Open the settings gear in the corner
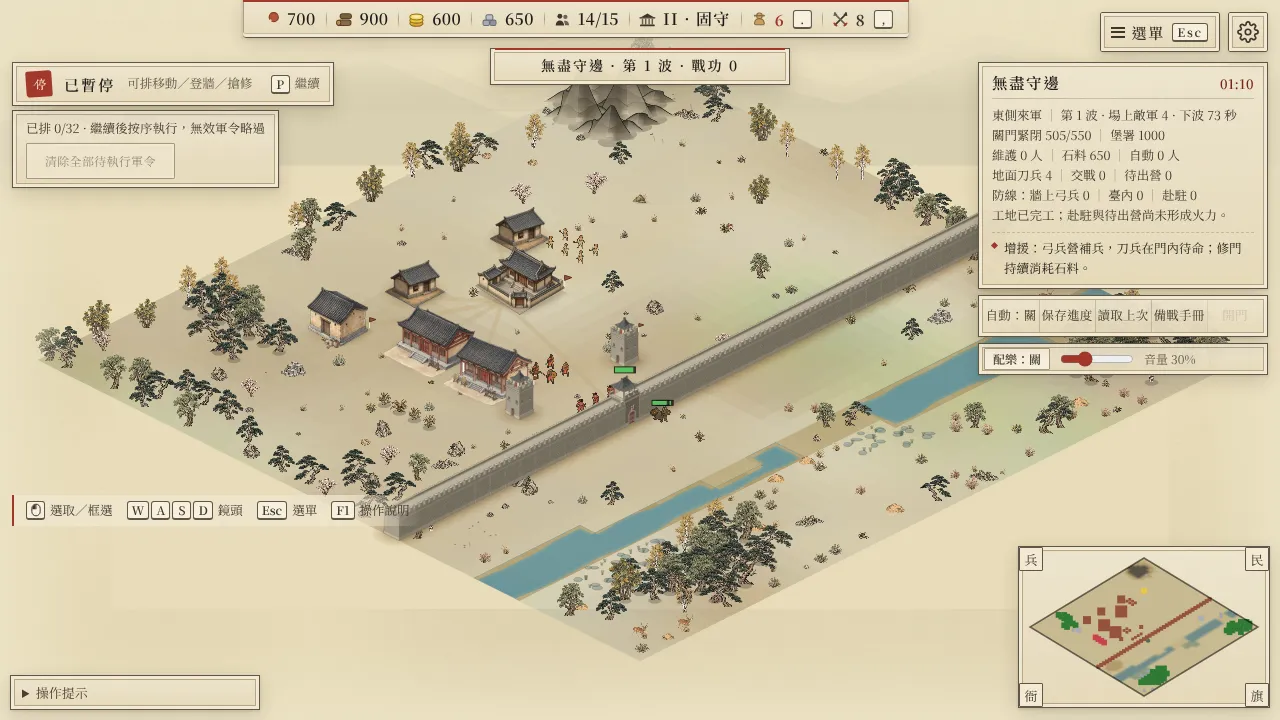1280x720 pixels. [x=1247, y=32]
